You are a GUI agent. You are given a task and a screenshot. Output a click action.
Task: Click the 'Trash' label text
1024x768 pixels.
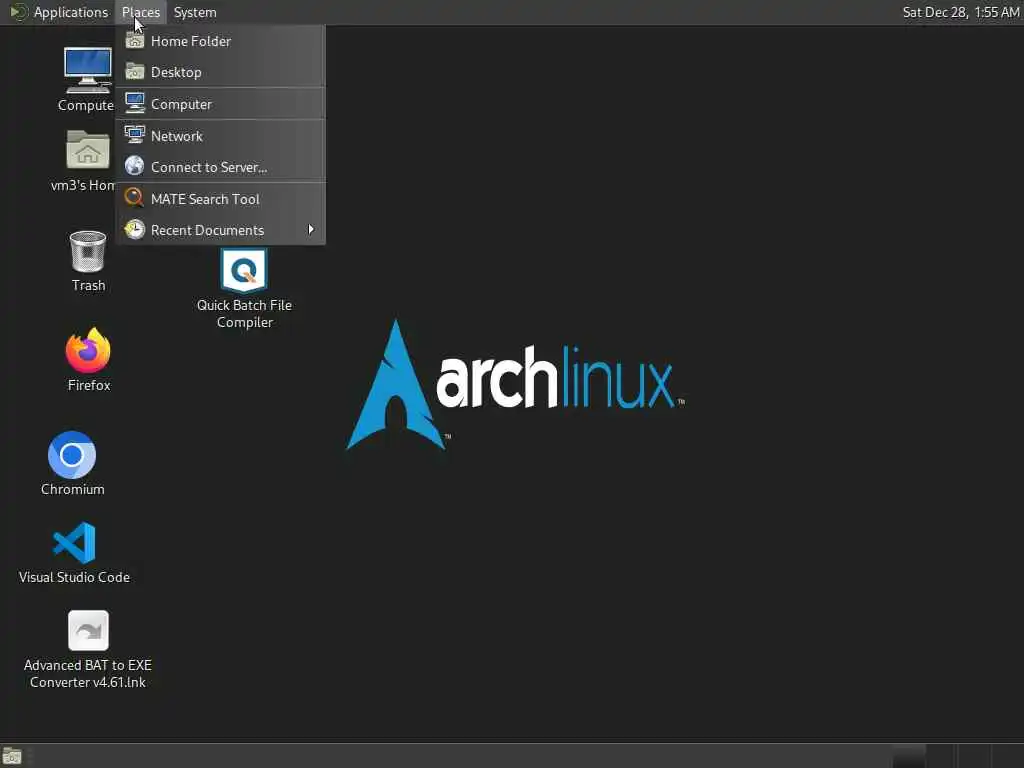(x=88, y=285)
